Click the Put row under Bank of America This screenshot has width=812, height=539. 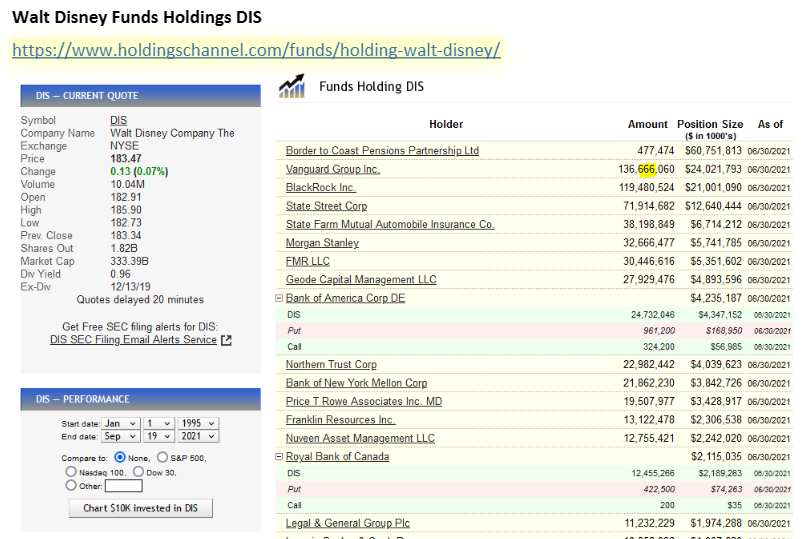point(534,331)
